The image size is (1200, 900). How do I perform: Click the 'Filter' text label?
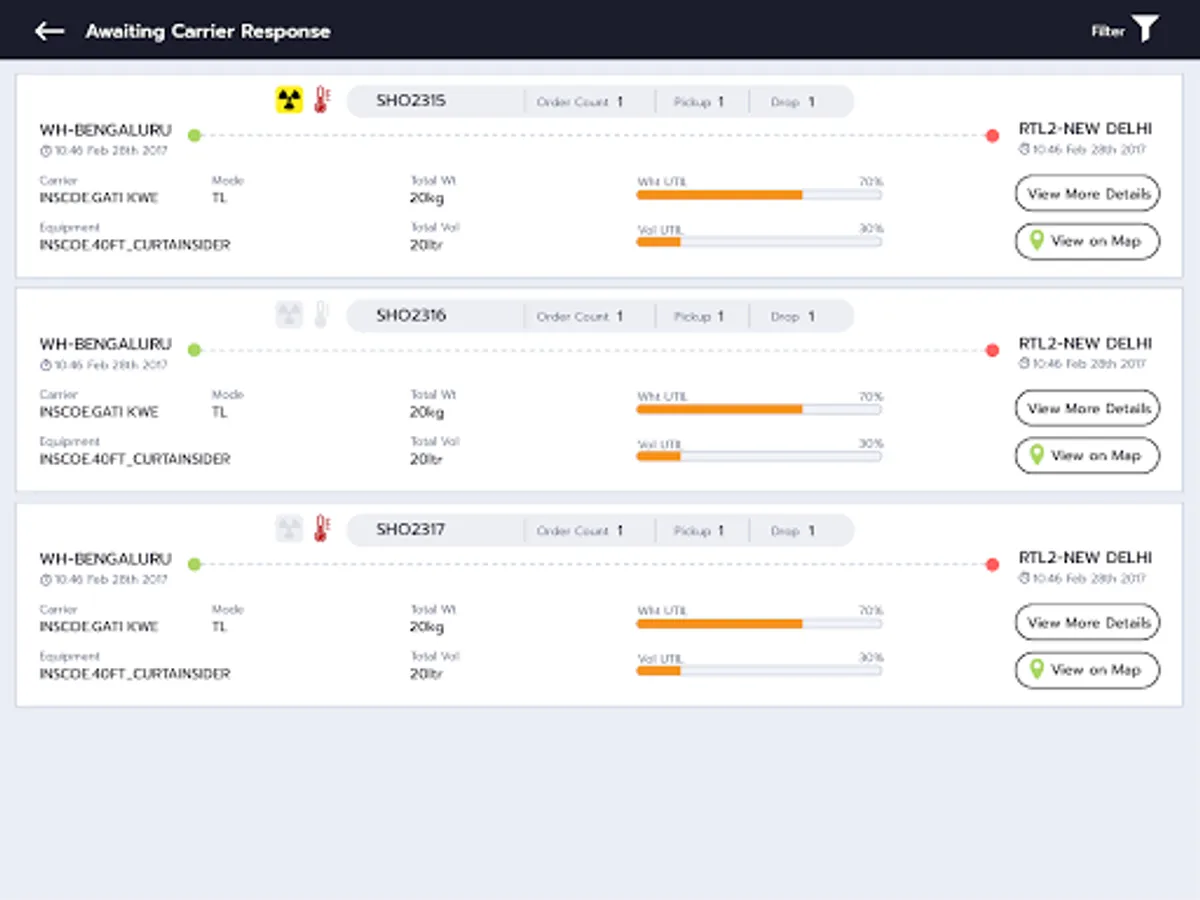(1108, 31)
